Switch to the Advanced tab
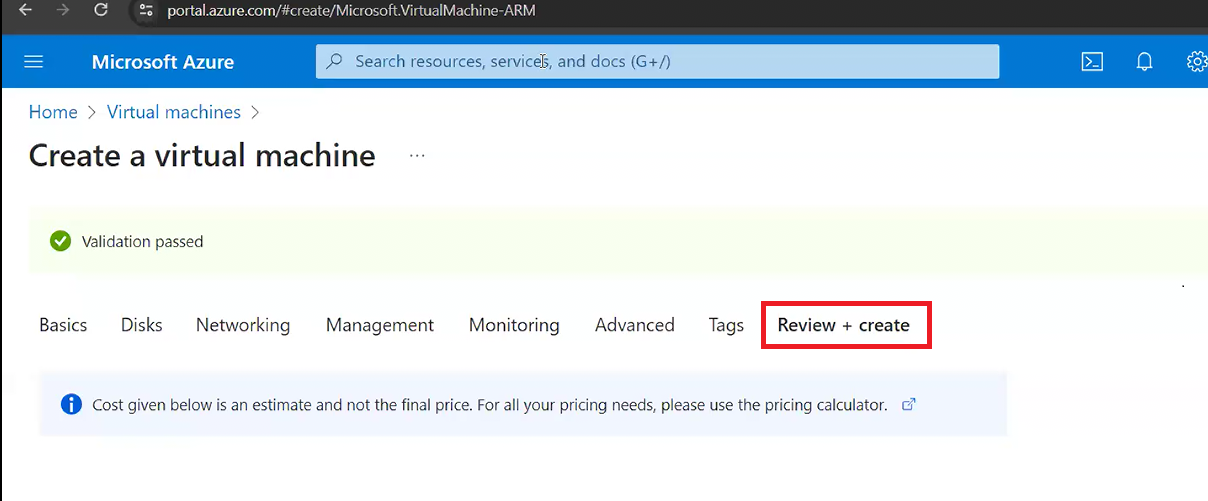Viewport: 1208px width, 501px height. tap(635, 325)
